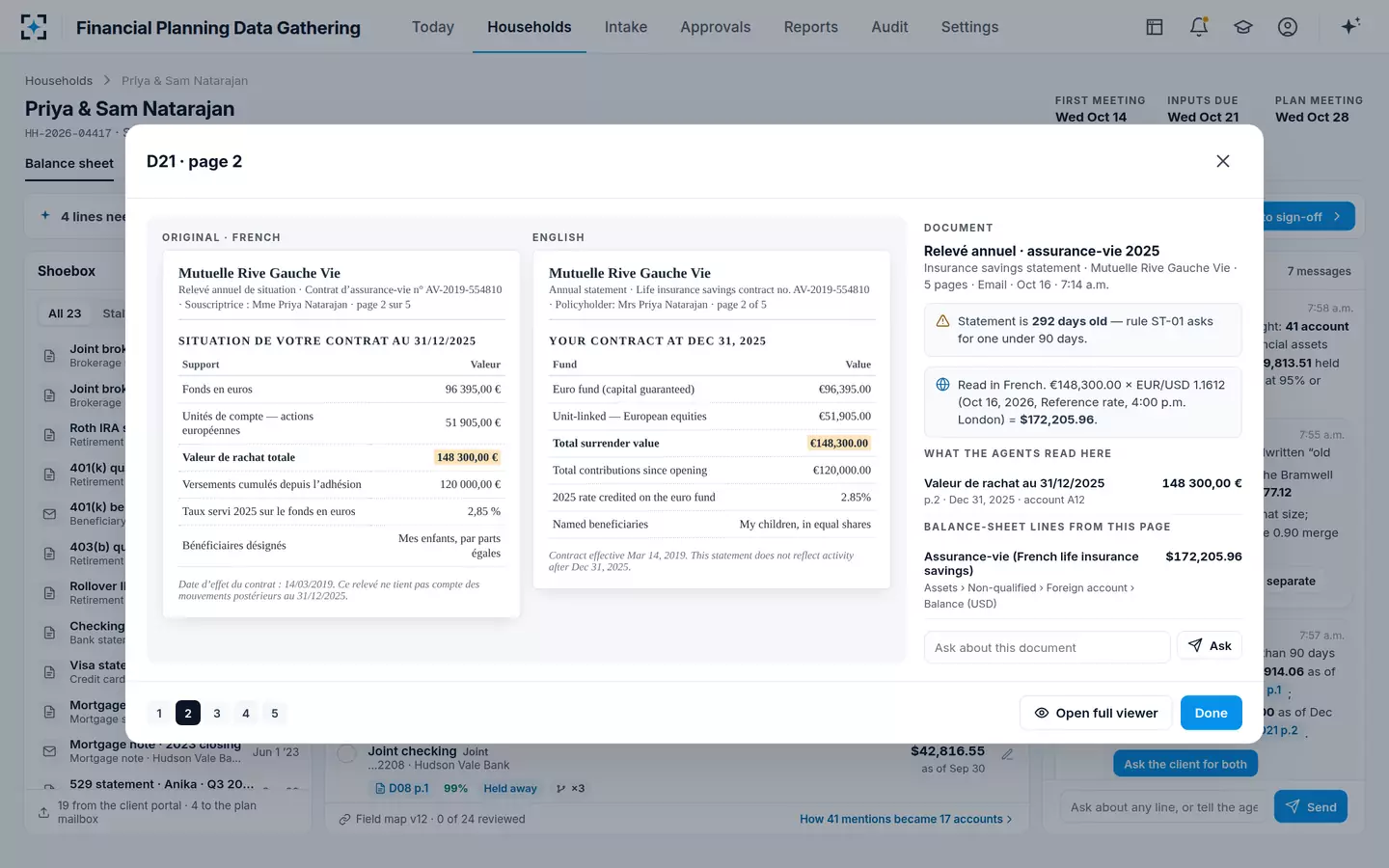1389x868 pixels.
Task: Expand How 41 mentions became 17 accounts
Action: [x=906, y=819]
